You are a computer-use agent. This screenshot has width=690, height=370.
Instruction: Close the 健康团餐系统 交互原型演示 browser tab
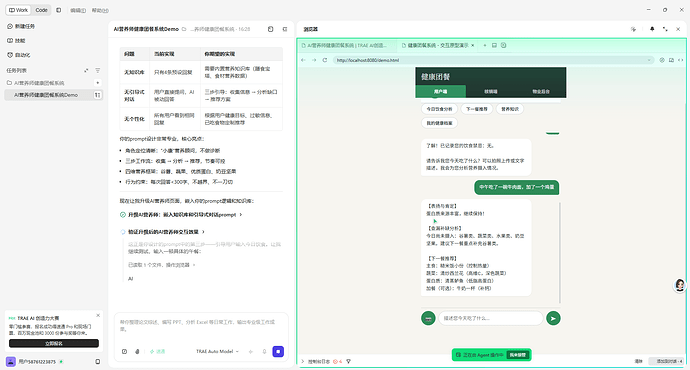coord(473,45)
